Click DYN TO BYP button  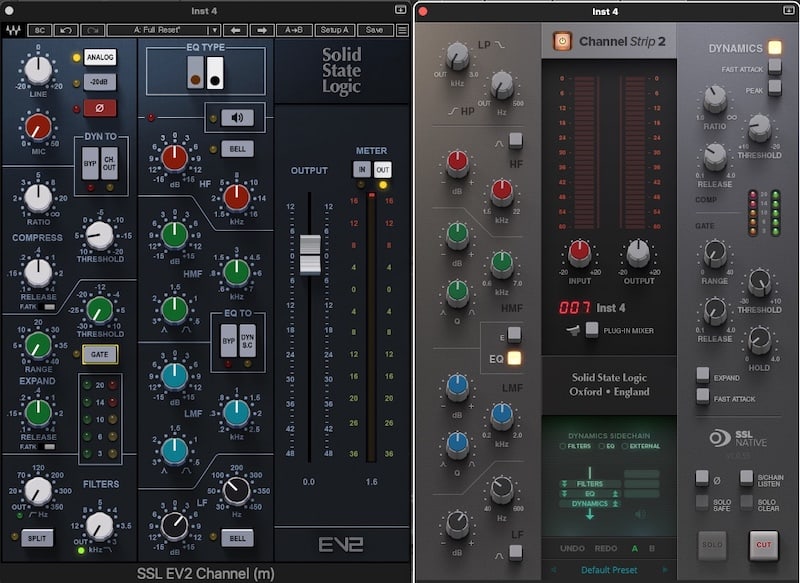click(x=90, y=163)
